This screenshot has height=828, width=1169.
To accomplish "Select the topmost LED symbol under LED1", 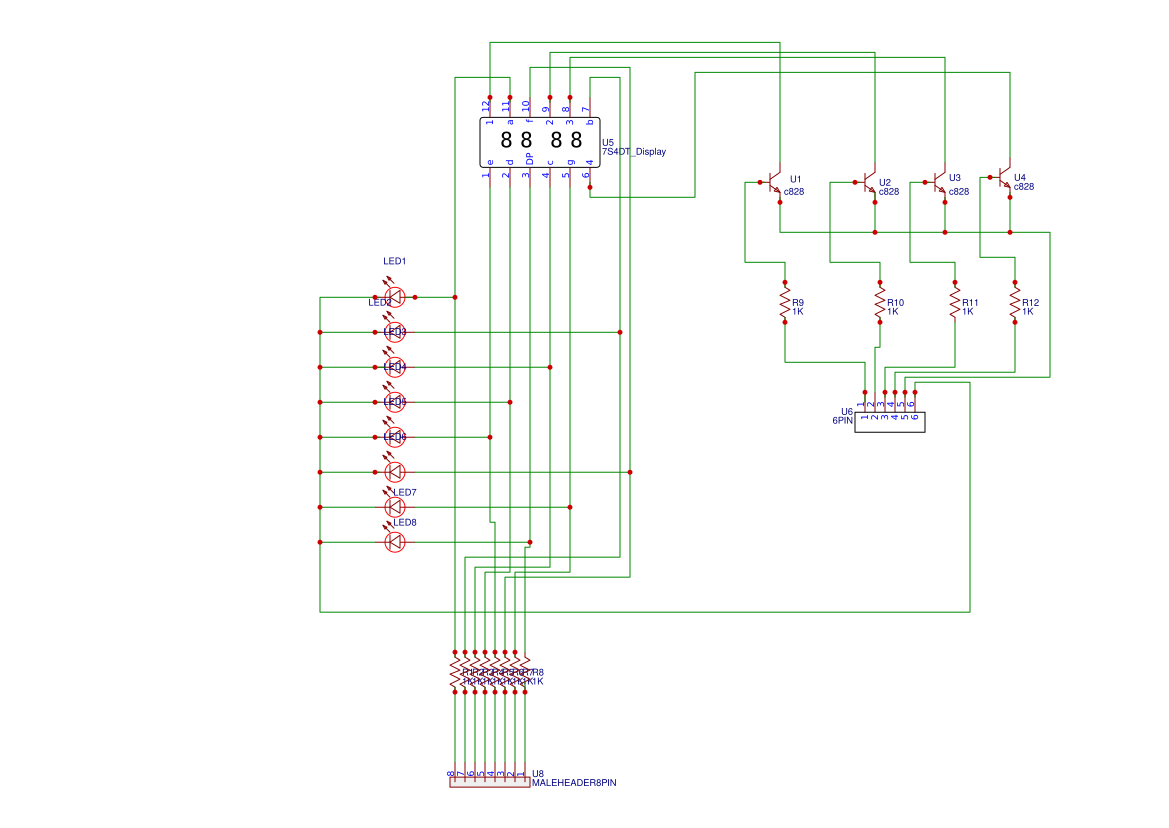I will pos(394,296).
